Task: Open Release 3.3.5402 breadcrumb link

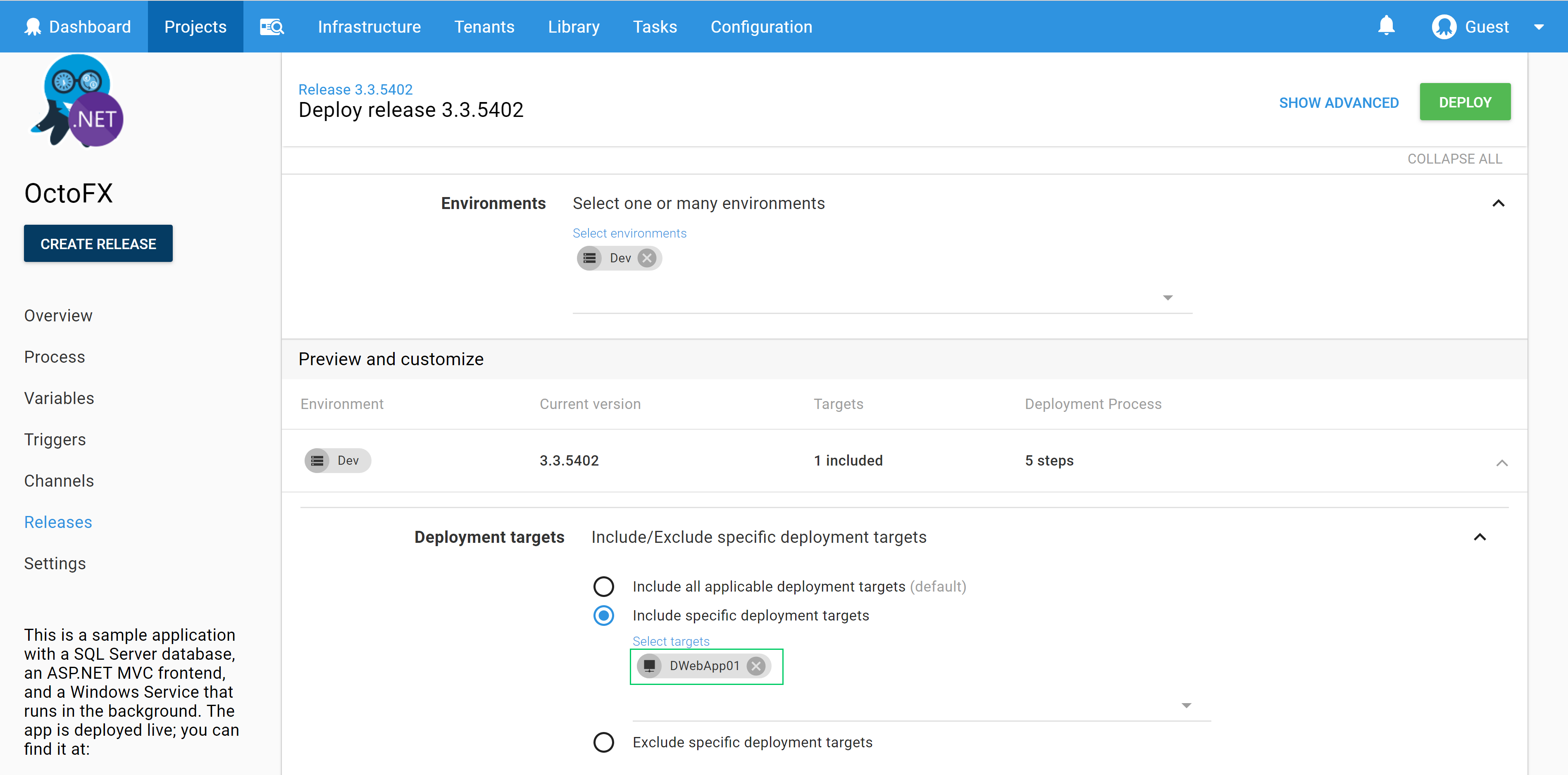Action: point(355,89)
